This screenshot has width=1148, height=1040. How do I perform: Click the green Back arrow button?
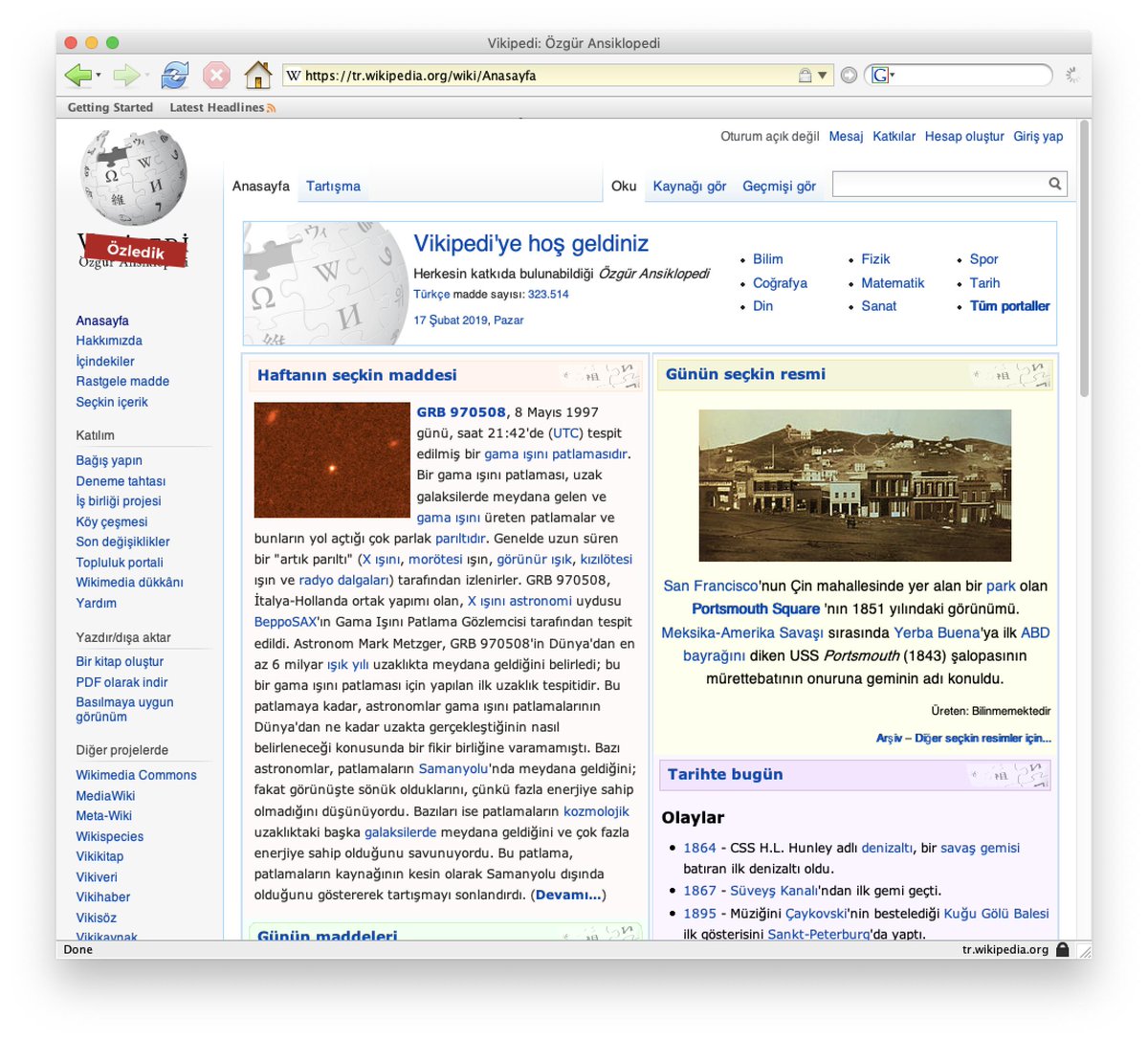pos(77,75)
